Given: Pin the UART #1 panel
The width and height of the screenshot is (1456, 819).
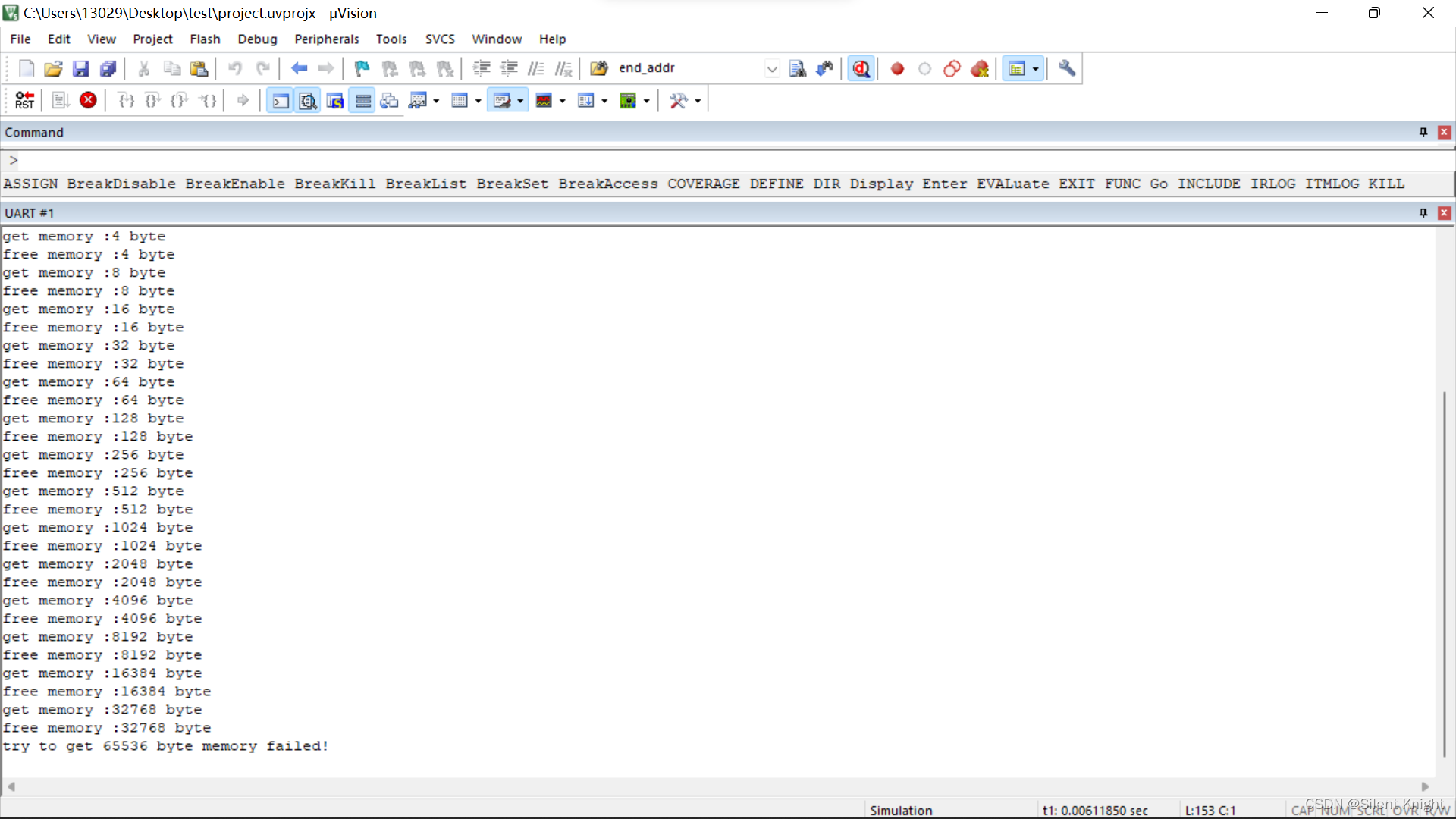Looking at the screenshot, I should pyautogui.click(x=1423, y=213).
